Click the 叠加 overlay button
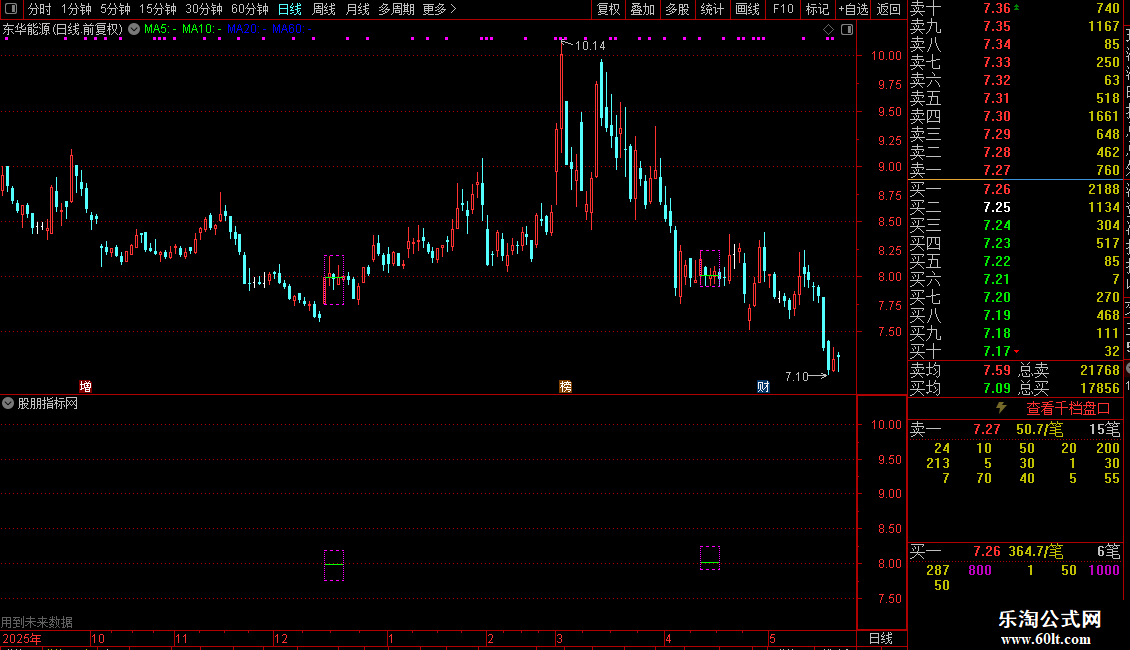This screenshot has height=650, width=1130. coord(643,9)
